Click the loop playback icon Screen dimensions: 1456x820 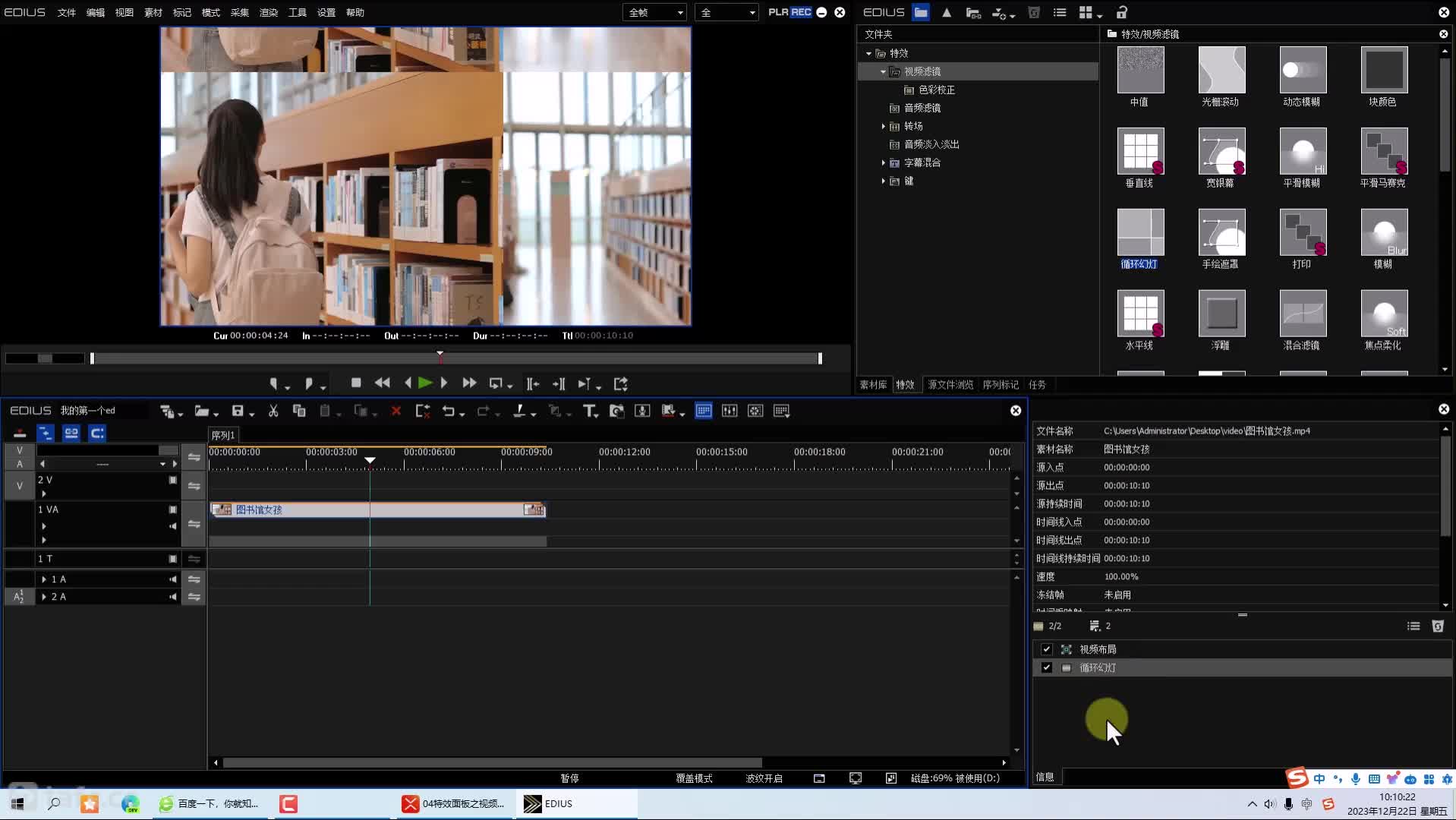496,383
